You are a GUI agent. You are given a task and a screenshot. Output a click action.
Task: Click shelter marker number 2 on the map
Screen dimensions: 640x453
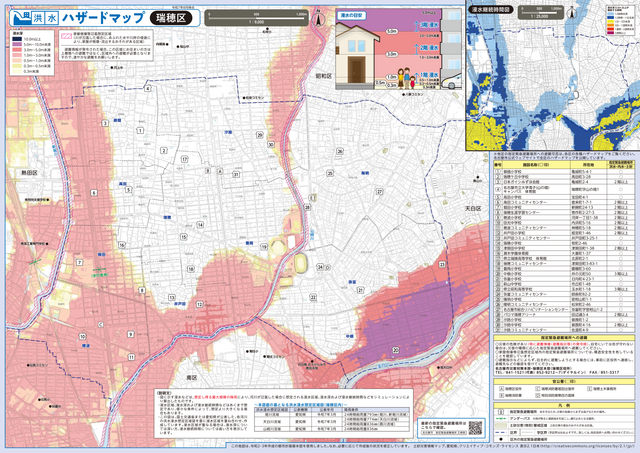164,151
